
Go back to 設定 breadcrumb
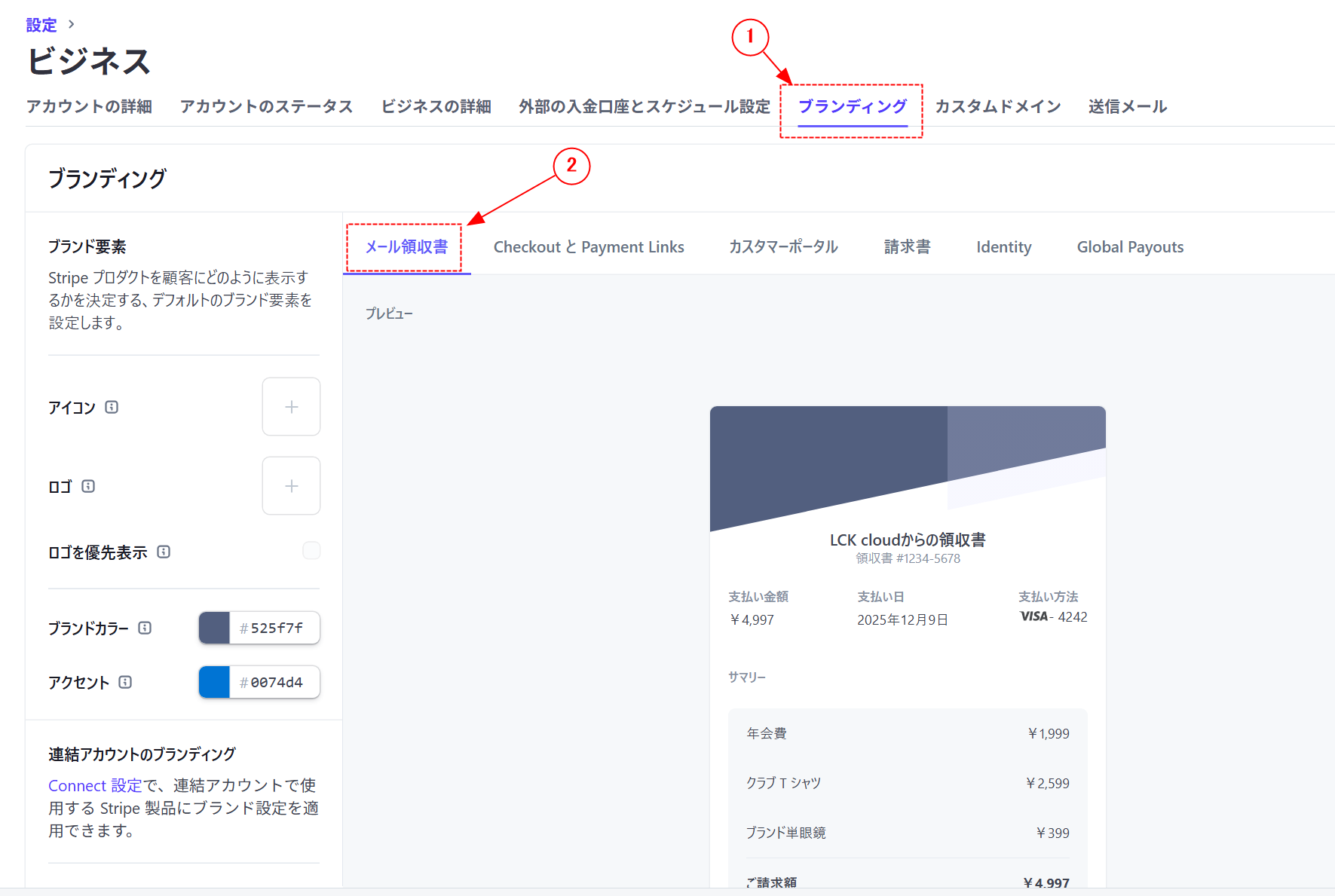[x=41, y=25]
